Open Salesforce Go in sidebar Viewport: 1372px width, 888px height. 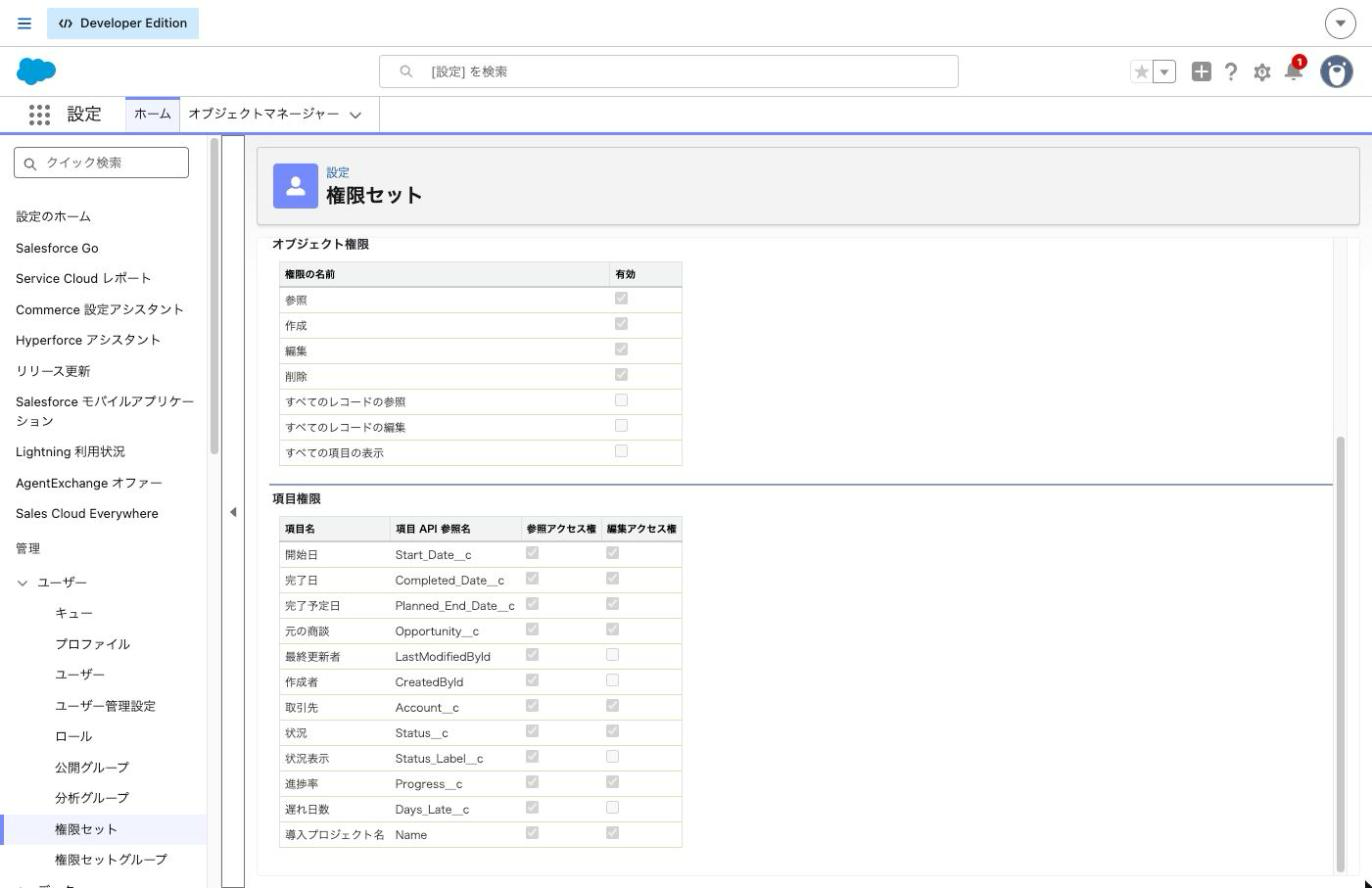click(57, 248)
